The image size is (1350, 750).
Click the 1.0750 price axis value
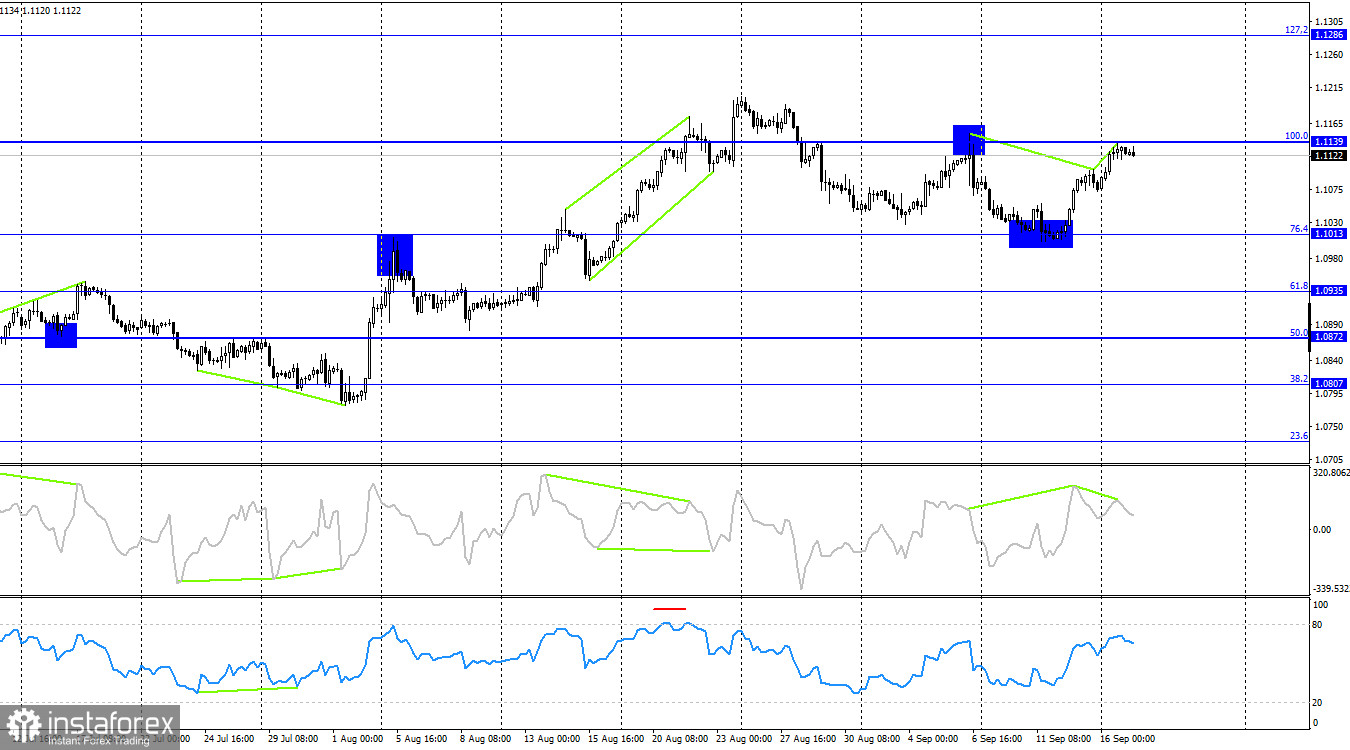pos(1329,427)
